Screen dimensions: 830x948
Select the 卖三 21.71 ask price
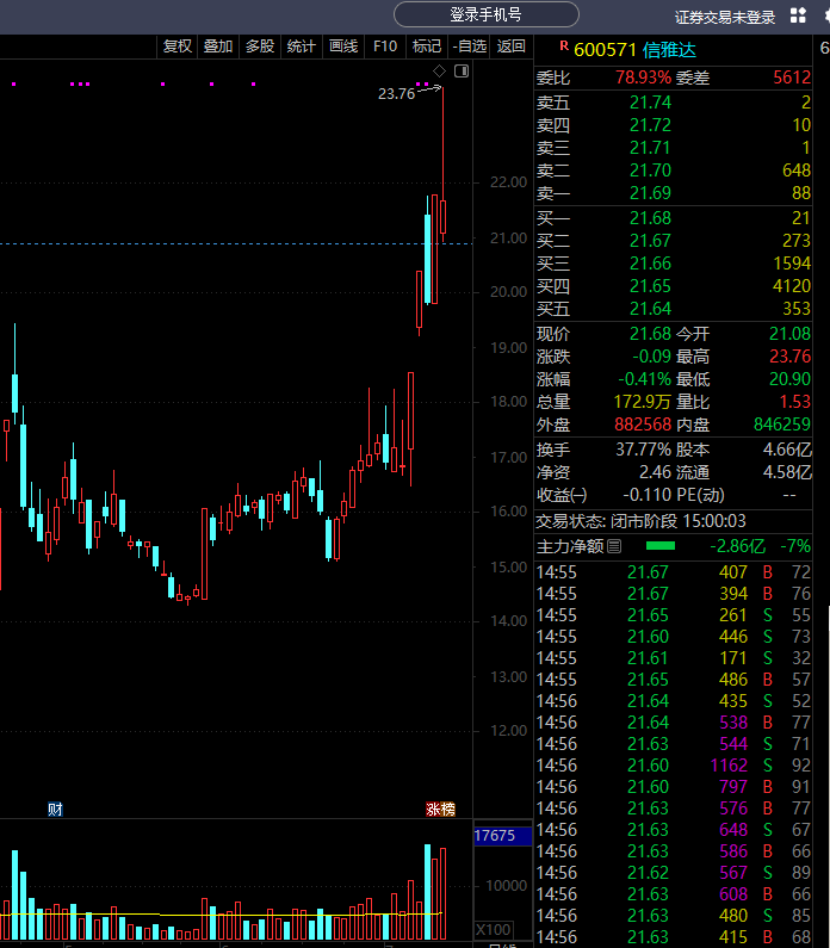click(650, 148)
